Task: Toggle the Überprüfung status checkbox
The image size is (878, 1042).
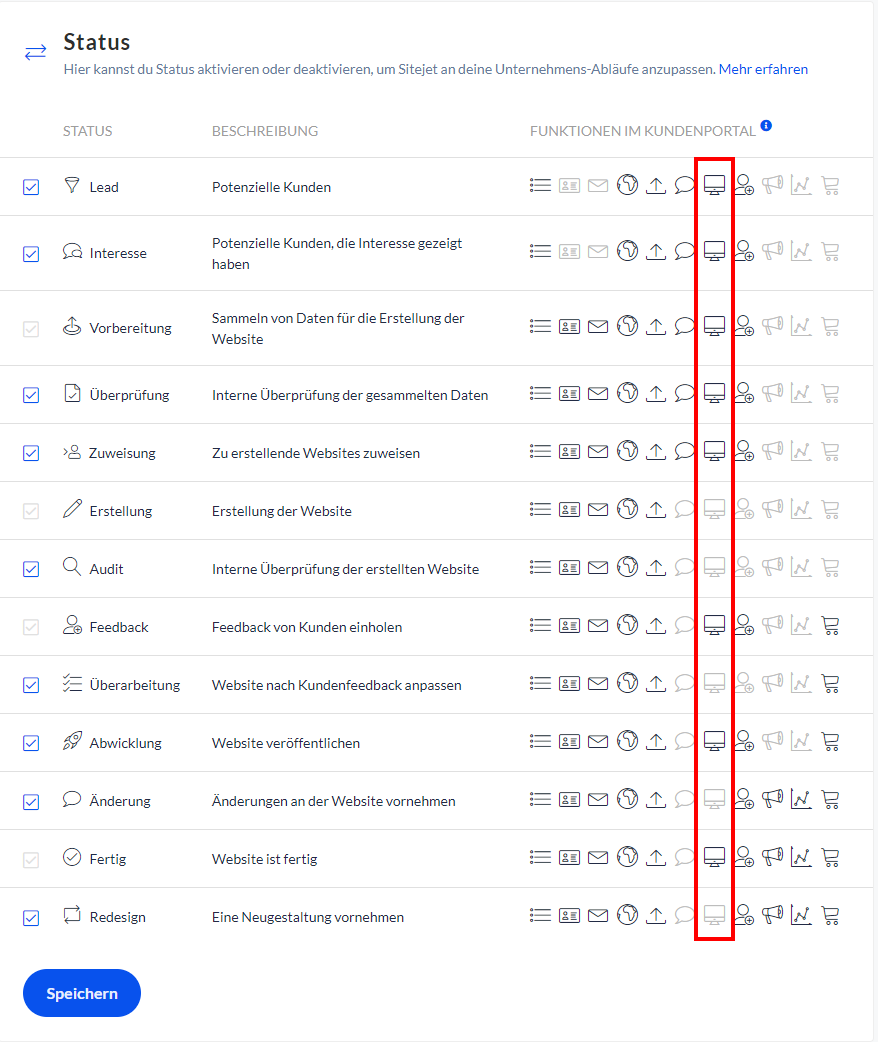Action: [x=31, y=395]
